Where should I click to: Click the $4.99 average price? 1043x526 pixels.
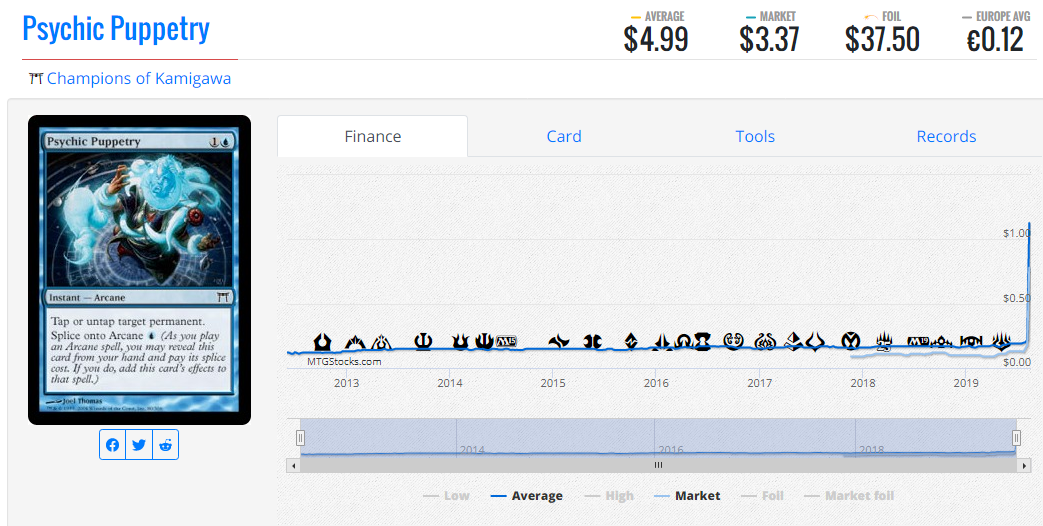pyautogui.click(x=656, y=39)
